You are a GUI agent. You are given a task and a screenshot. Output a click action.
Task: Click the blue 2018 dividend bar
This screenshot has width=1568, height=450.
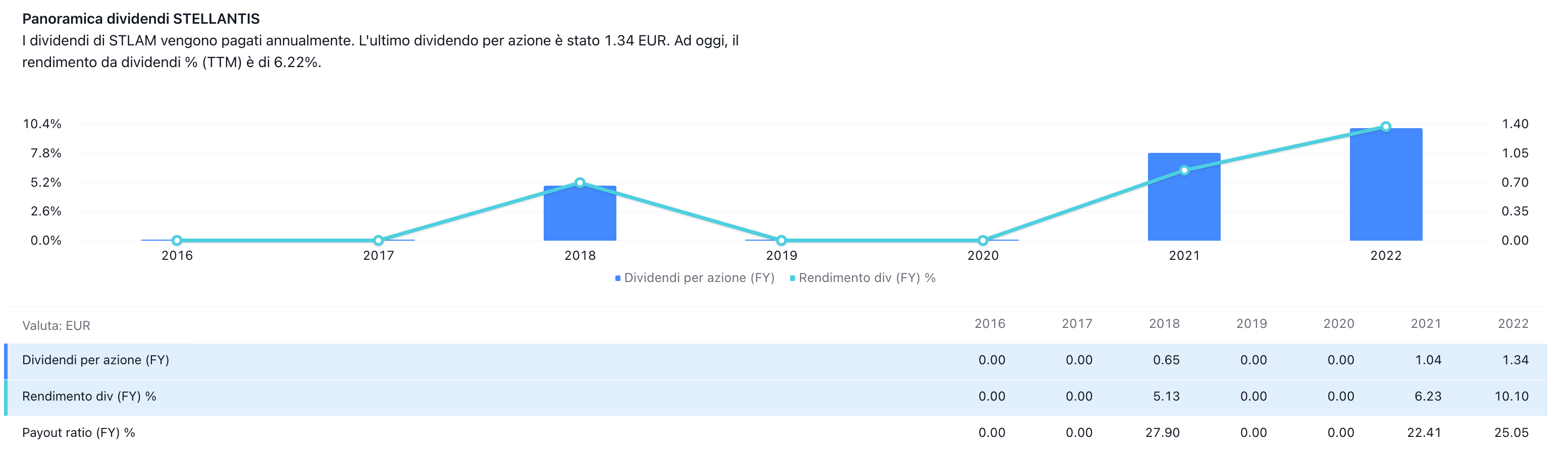(x=580, y=216)
